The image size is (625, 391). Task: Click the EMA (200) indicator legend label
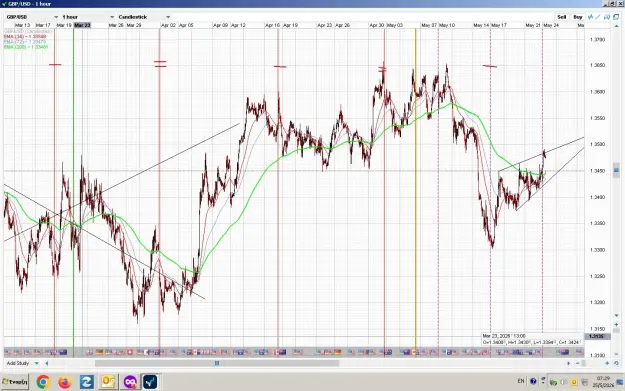(26, 47)
